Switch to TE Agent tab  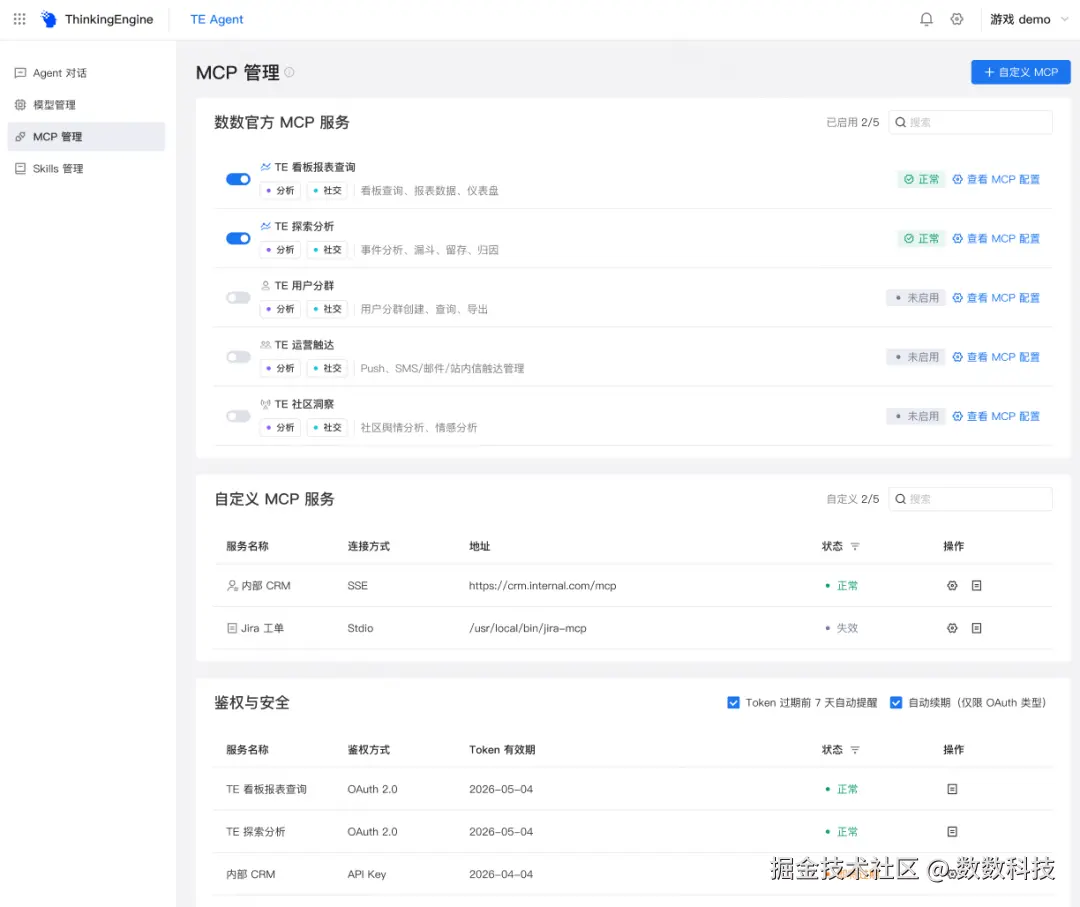click(216, 19)
